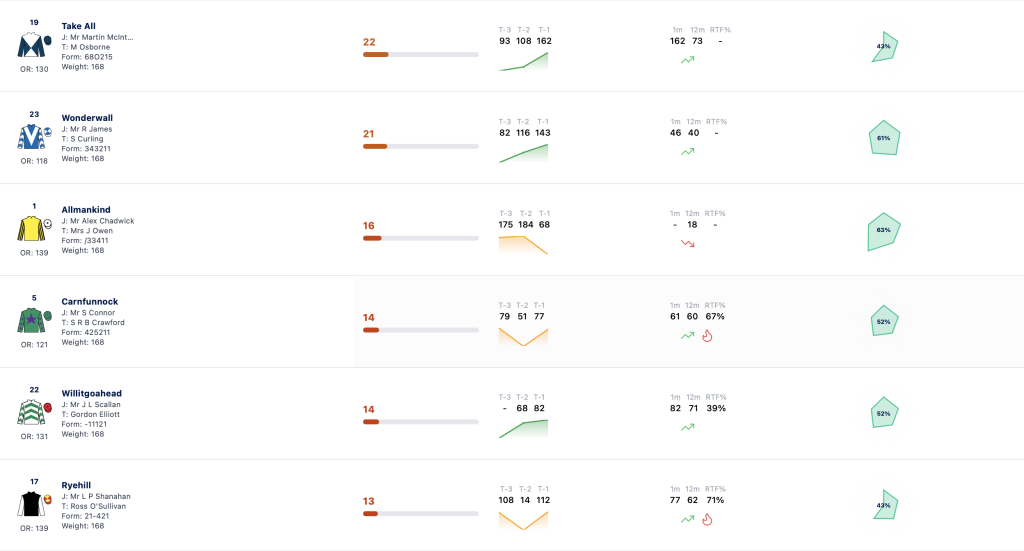The height and width of the screenshot is (551, 1024).
Task: Click Take All's score bar showing 22
Action: click(x=421, y=55)
